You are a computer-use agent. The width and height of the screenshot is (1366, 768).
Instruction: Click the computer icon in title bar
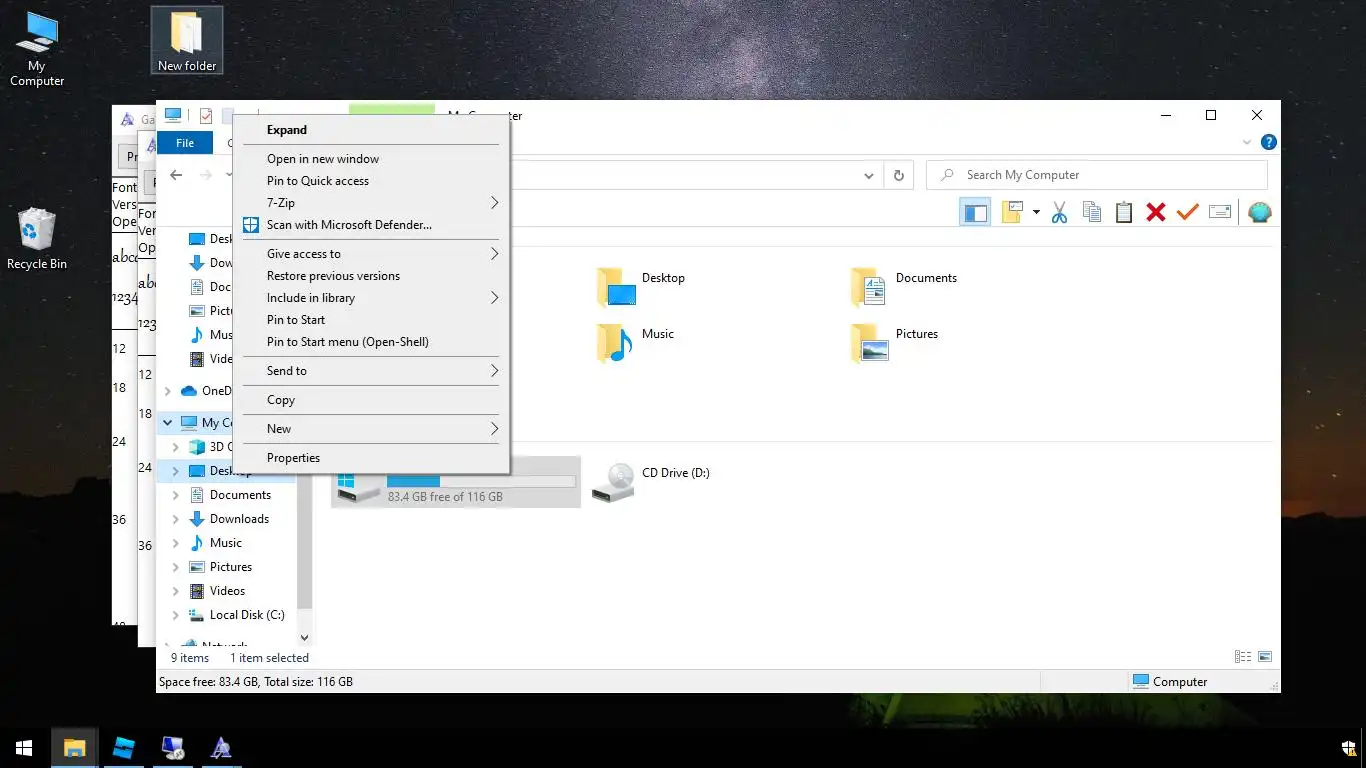173,116
